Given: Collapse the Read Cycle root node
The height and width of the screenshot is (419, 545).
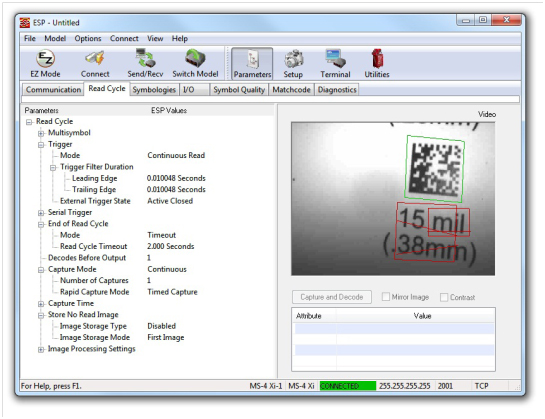Looking at the screenshot, I should [29, 122].
